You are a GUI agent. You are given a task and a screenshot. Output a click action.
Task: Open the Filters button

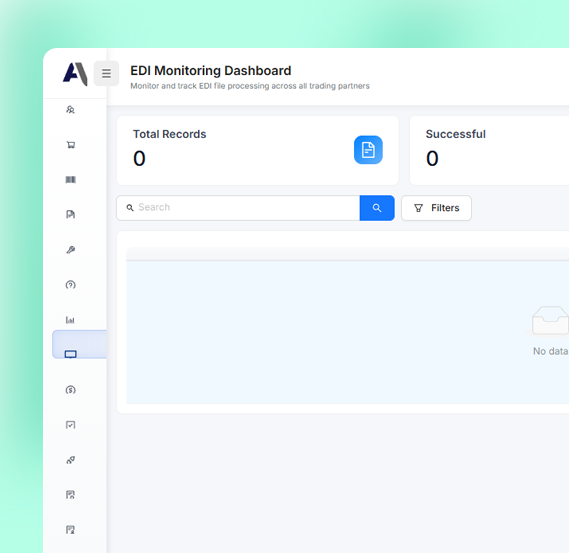tap(436, 208)
